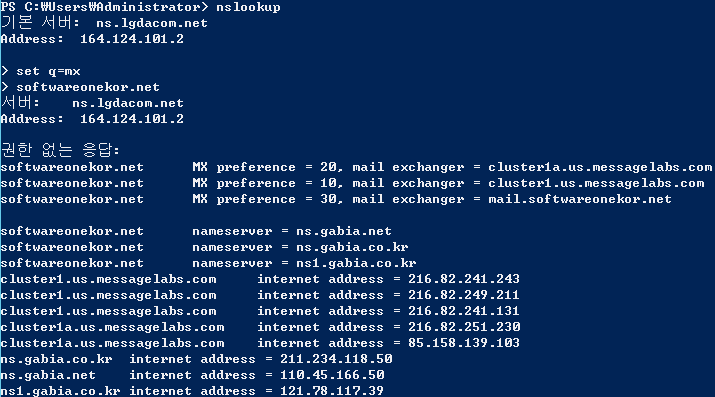Click the default server ns.lgdacom.net
715x397 pixels.
pyautogui.click(x=152, y=23)
